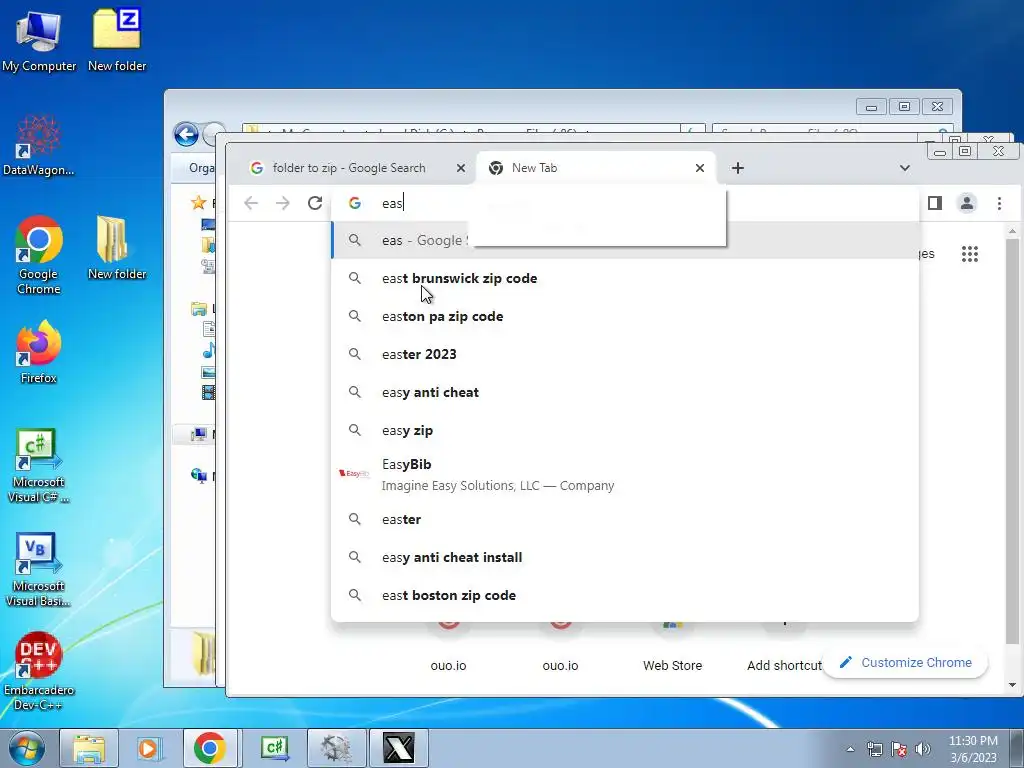Open Organize menu in Explorer window
This screenshot has width=1024, height=768.
tap(201, 168)
